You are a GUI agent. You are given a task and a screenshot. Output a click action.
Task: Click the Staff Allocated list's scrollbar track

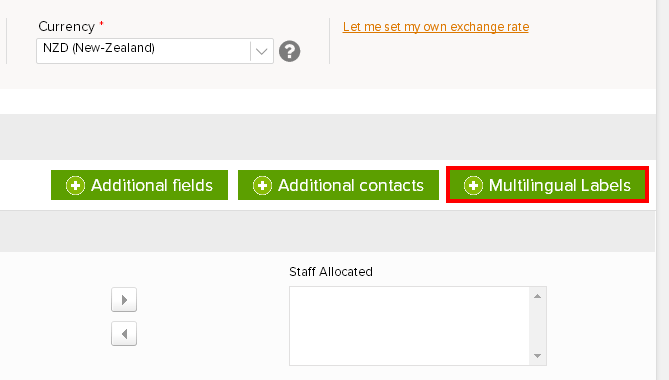tap(538, 326)
